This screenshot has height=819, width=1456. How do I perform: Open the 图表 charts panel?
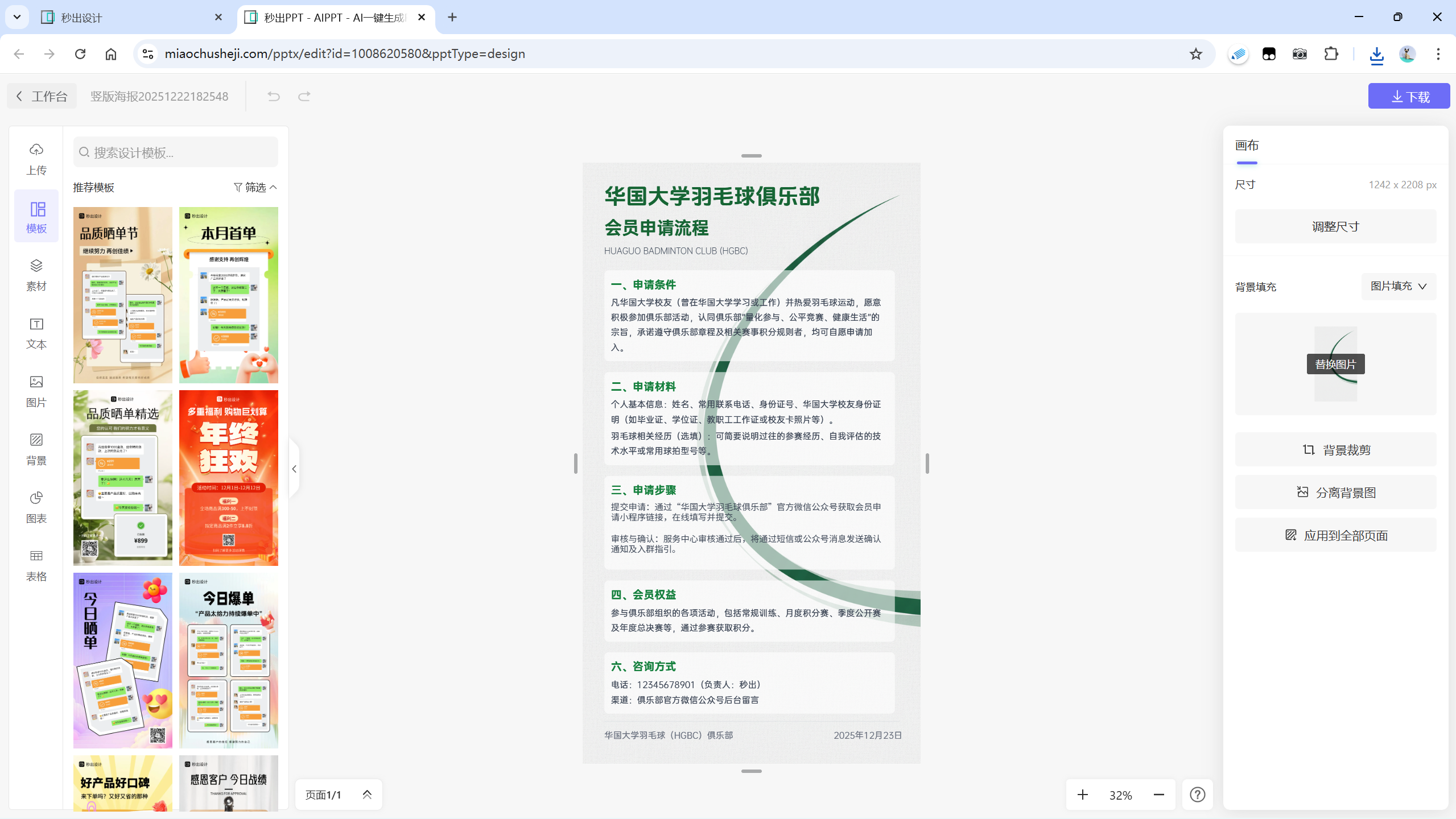tap(36, 507)
